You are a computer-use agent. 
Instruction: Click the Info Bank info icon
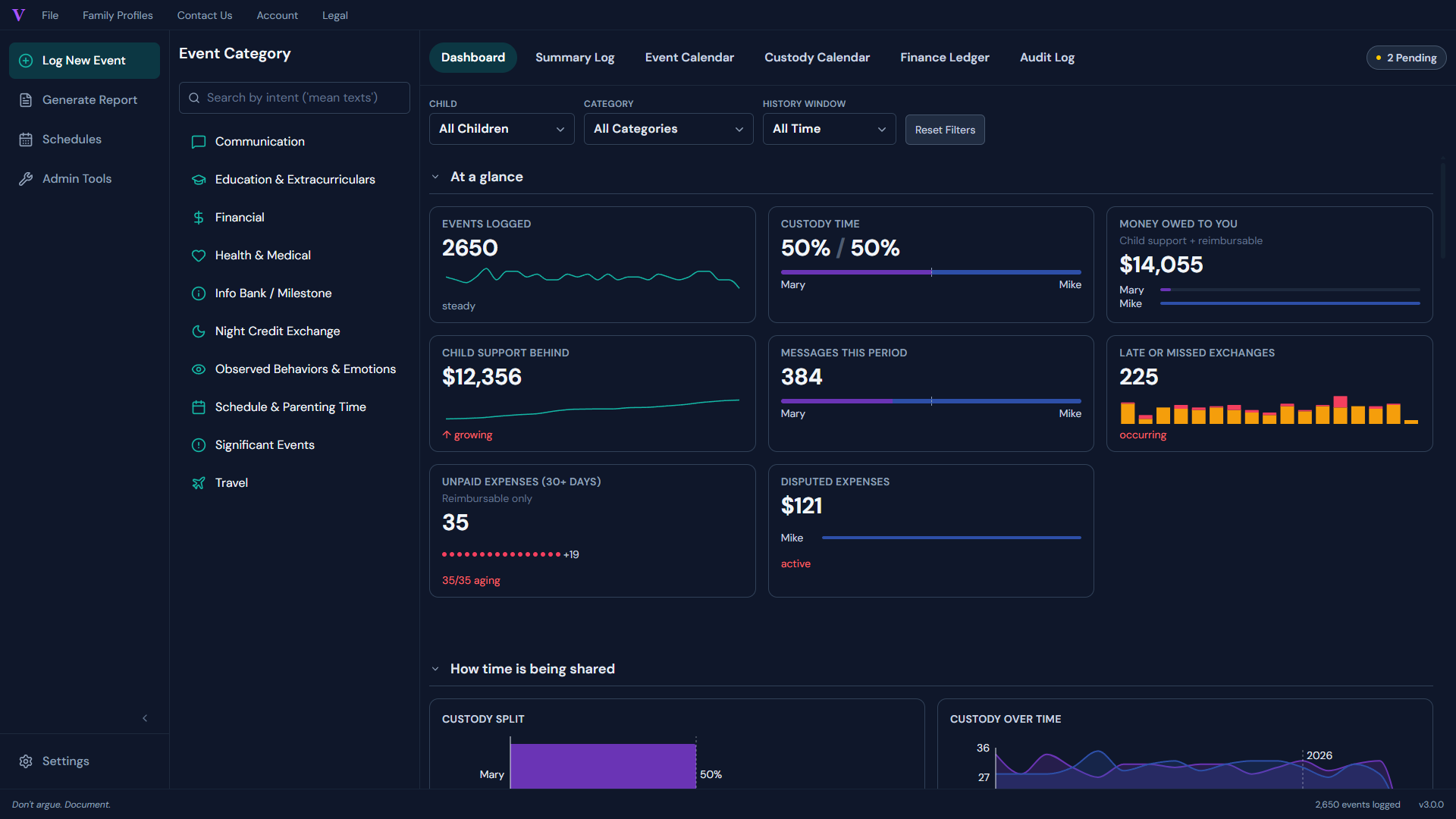tap(199, 293)
